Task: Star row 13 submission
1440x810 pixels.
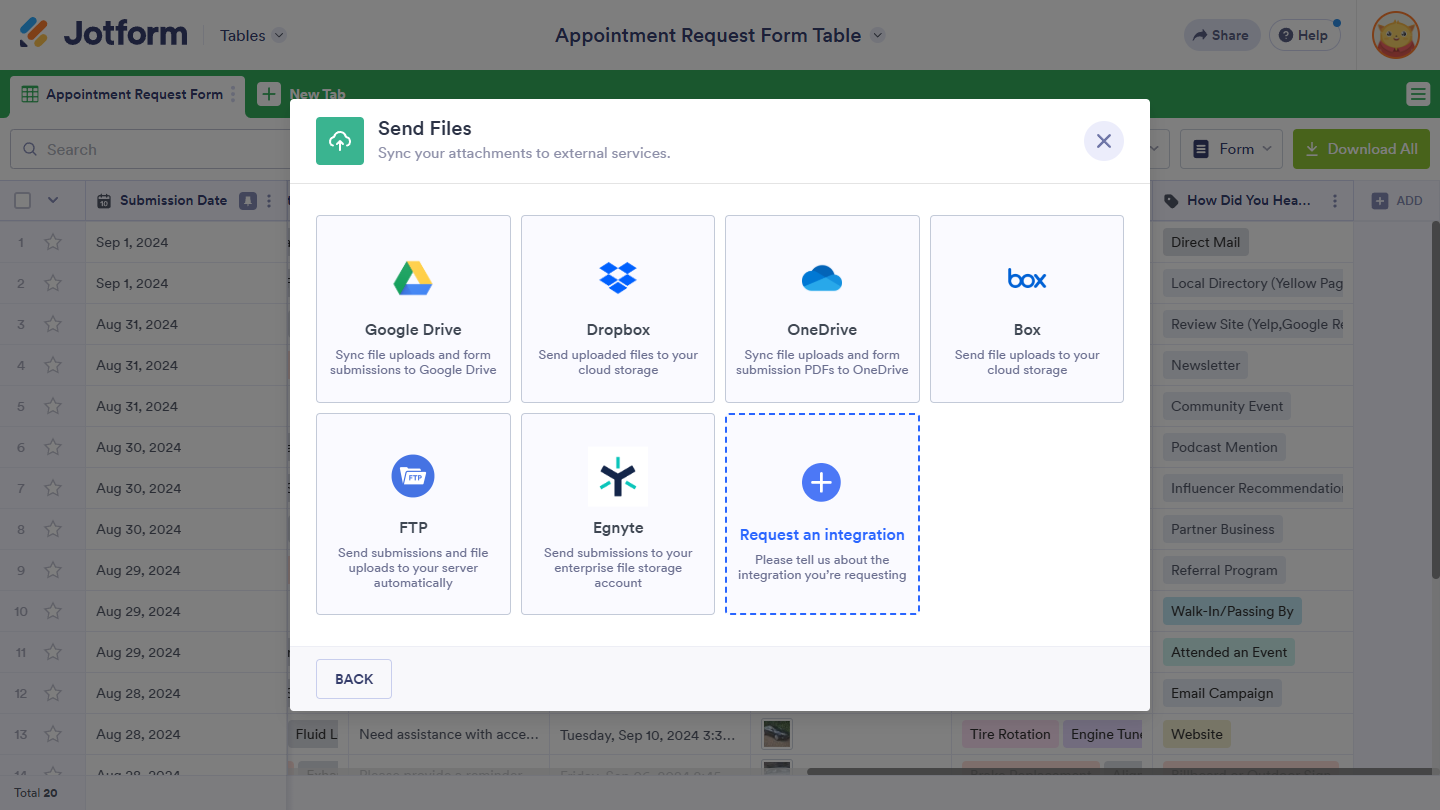Action: 53,734
